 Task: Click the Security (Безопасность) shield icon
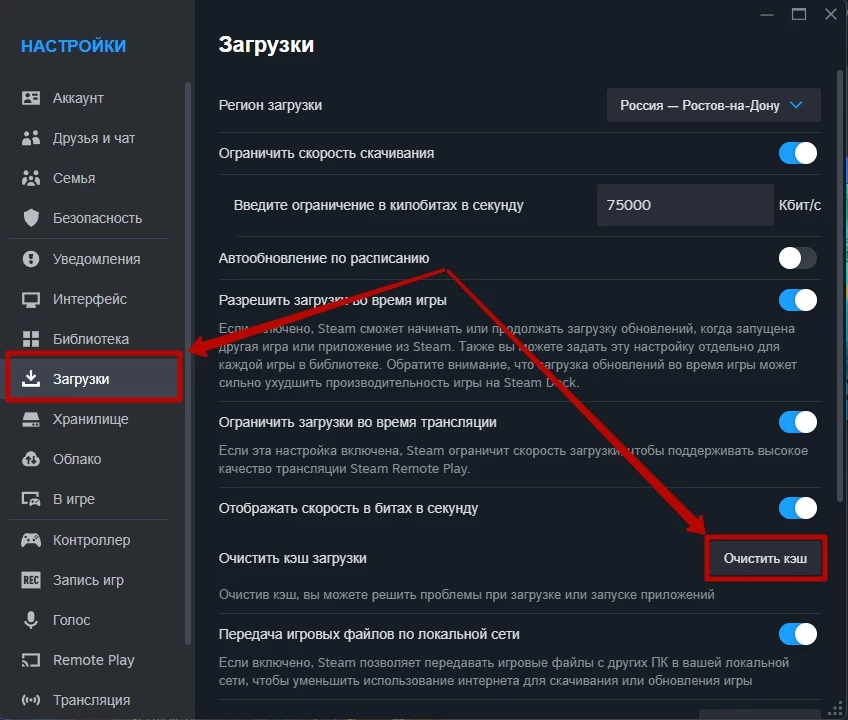tap(31, 218)
